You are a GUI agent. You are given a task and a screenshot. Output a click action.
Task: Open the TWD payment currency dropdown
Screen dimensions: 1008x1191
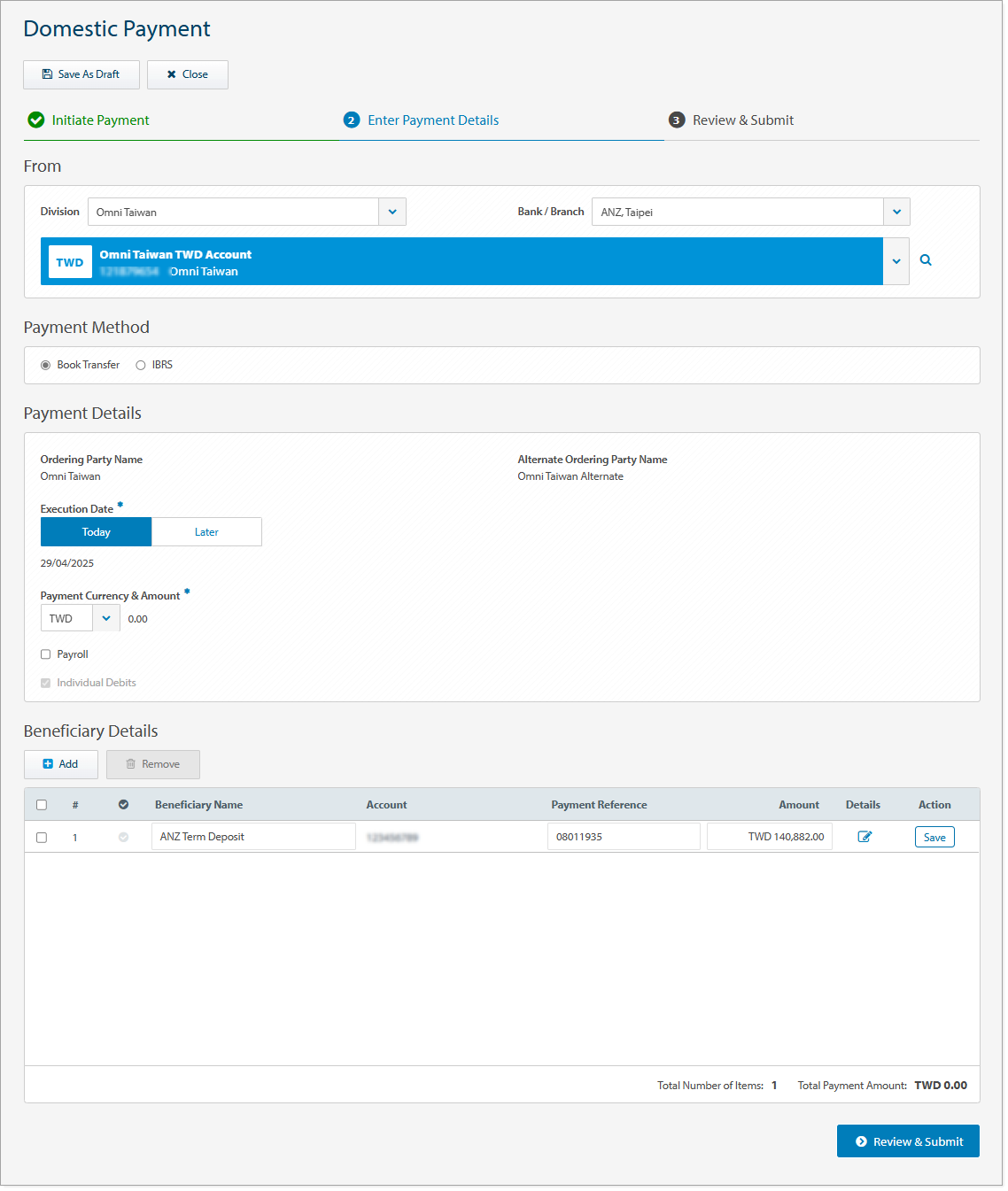coord(106,618)
